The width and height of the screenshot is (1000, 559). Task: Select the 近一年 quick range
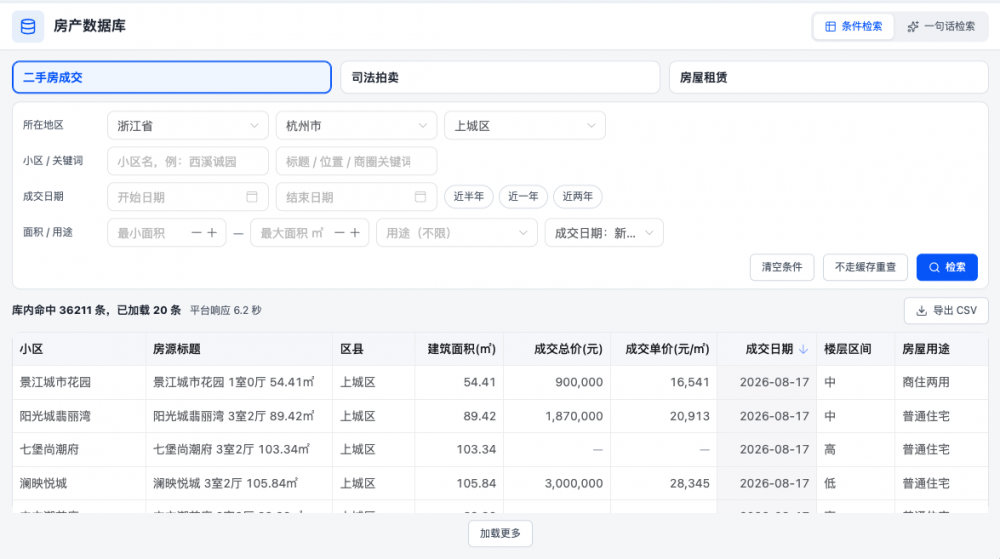[523, 197]
